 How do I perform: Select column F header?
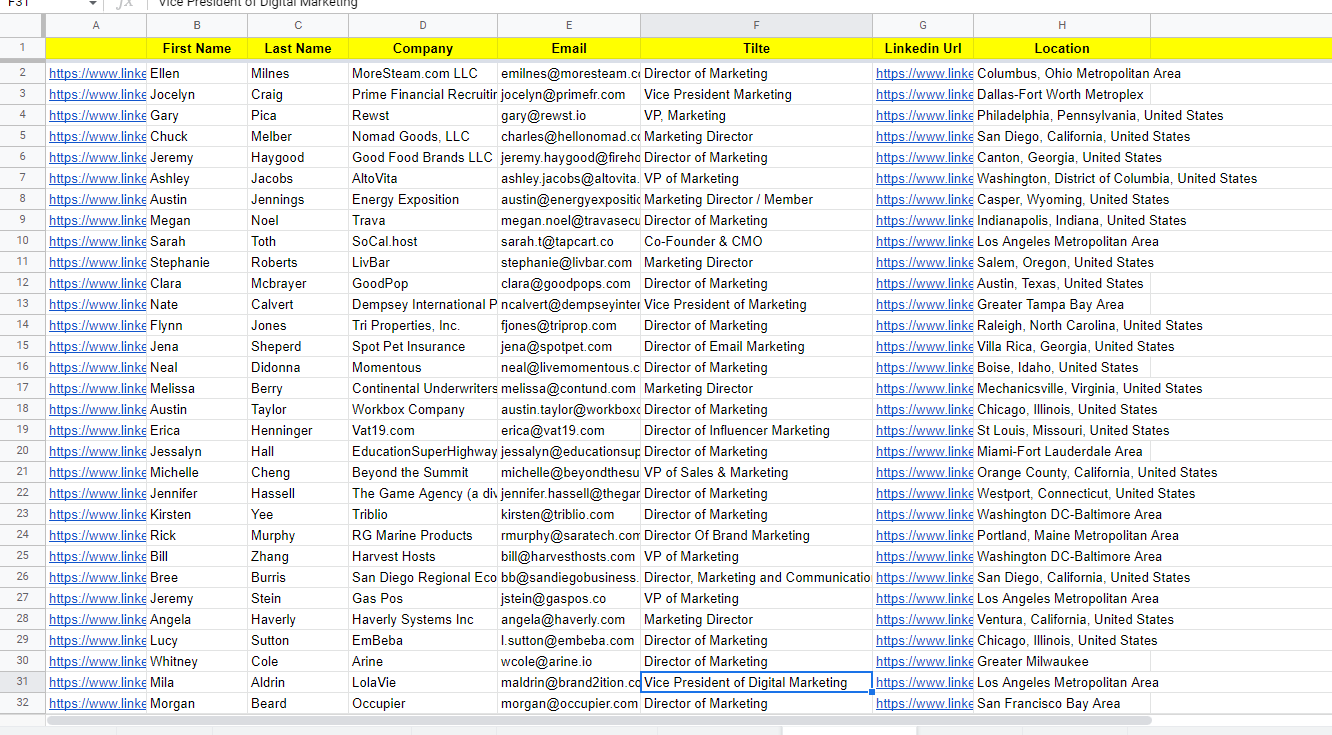(x=756, y=25)
